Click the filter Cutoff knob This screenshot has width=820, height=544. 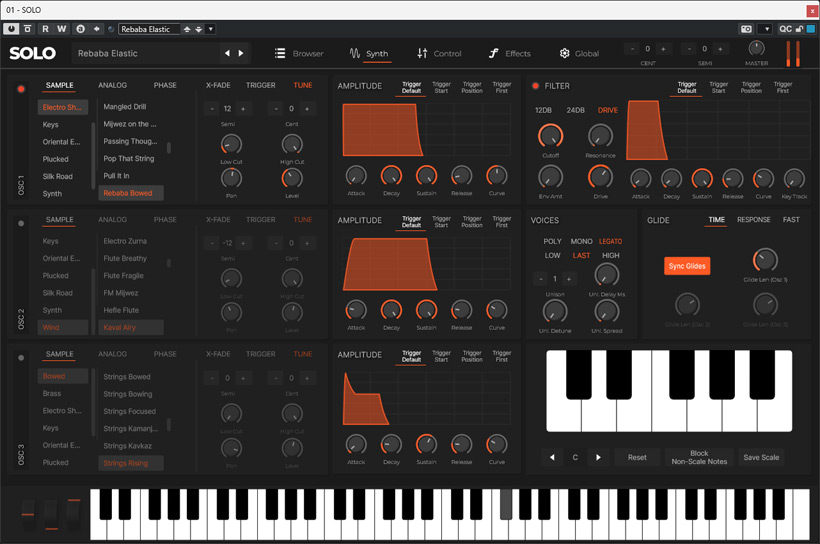tap(550, 136)
